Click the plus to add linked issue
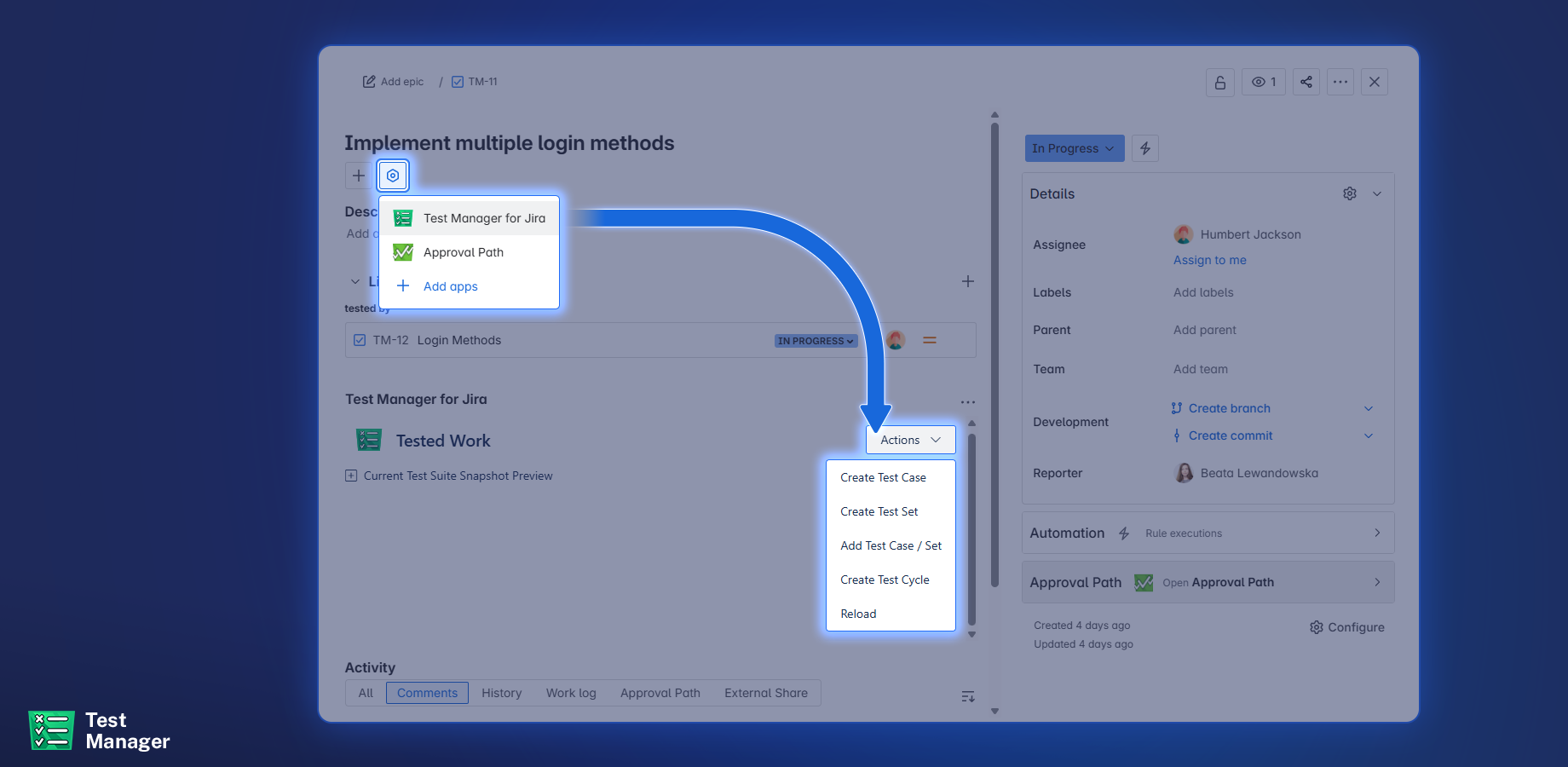The width and height of the screenshot is (1568, 767). 968,281
